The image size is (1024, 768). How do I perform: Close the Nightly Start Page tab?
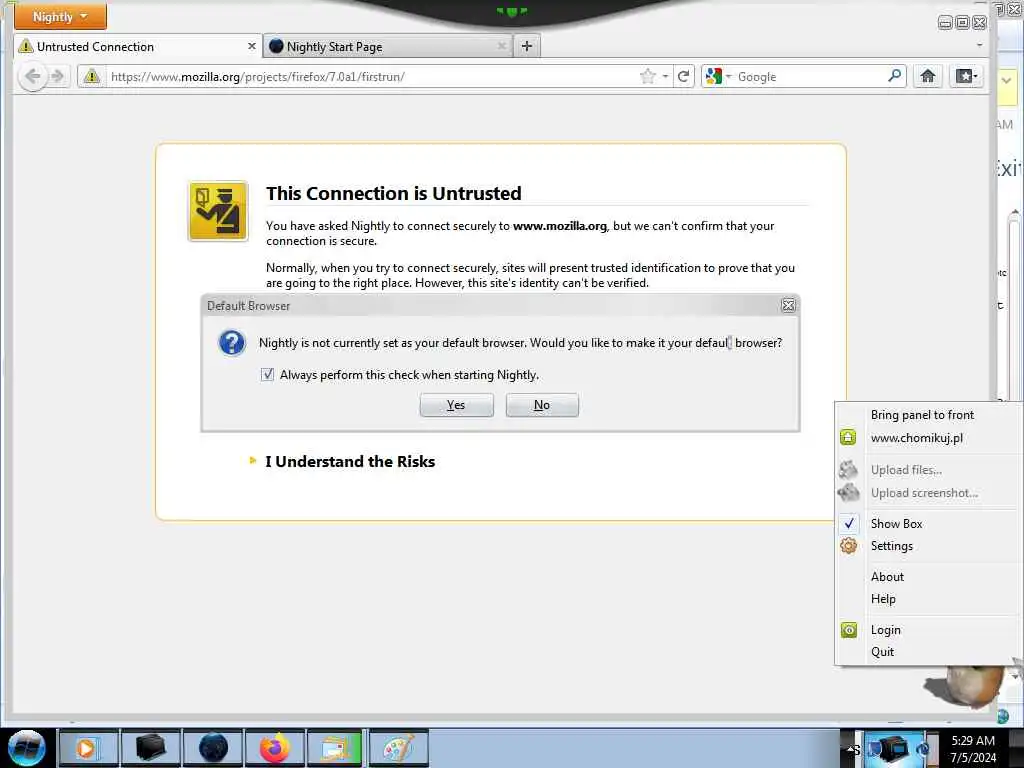pos(501,46)
